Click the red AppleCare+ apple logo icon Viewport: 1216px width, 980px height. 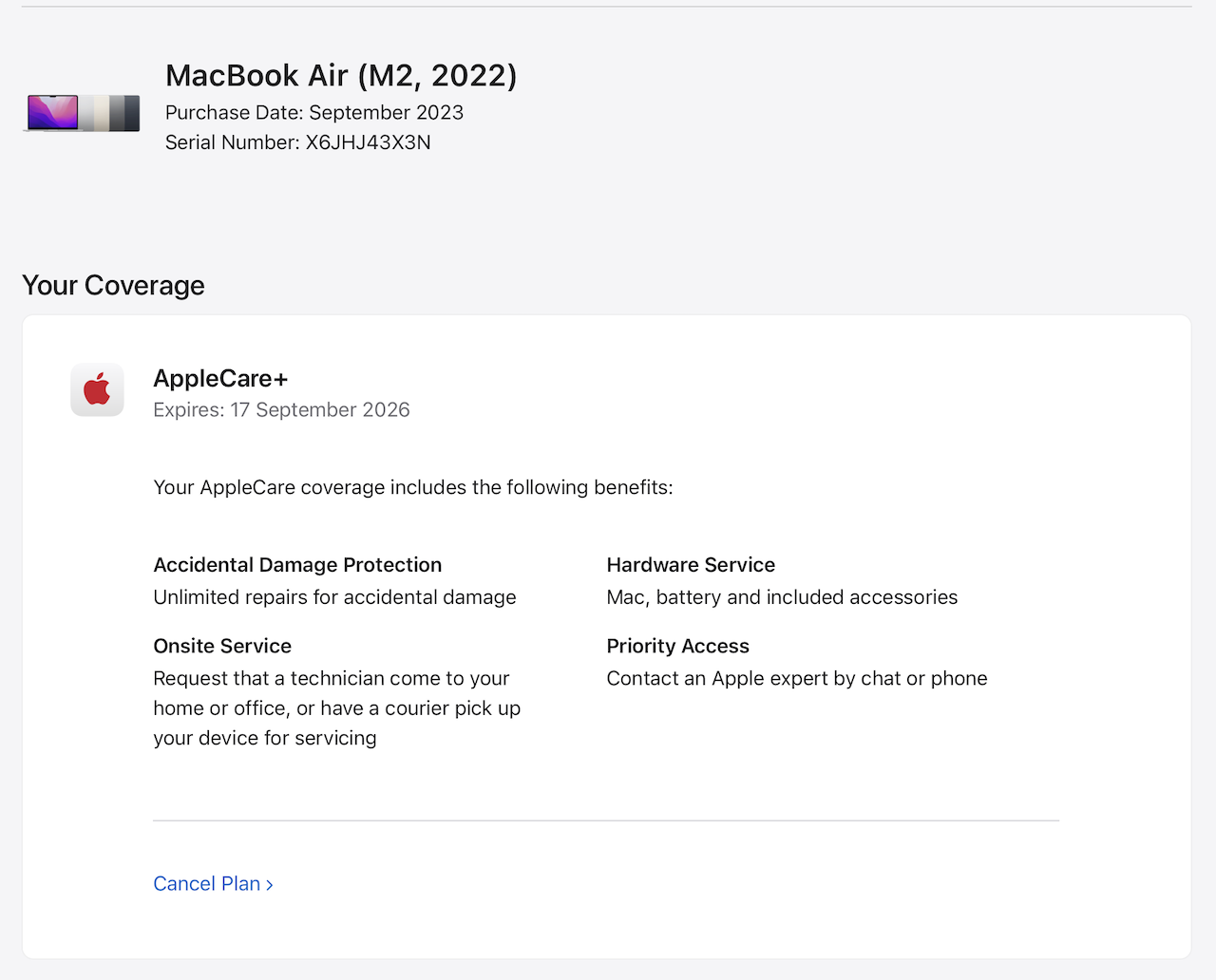[x=97, y=389]
